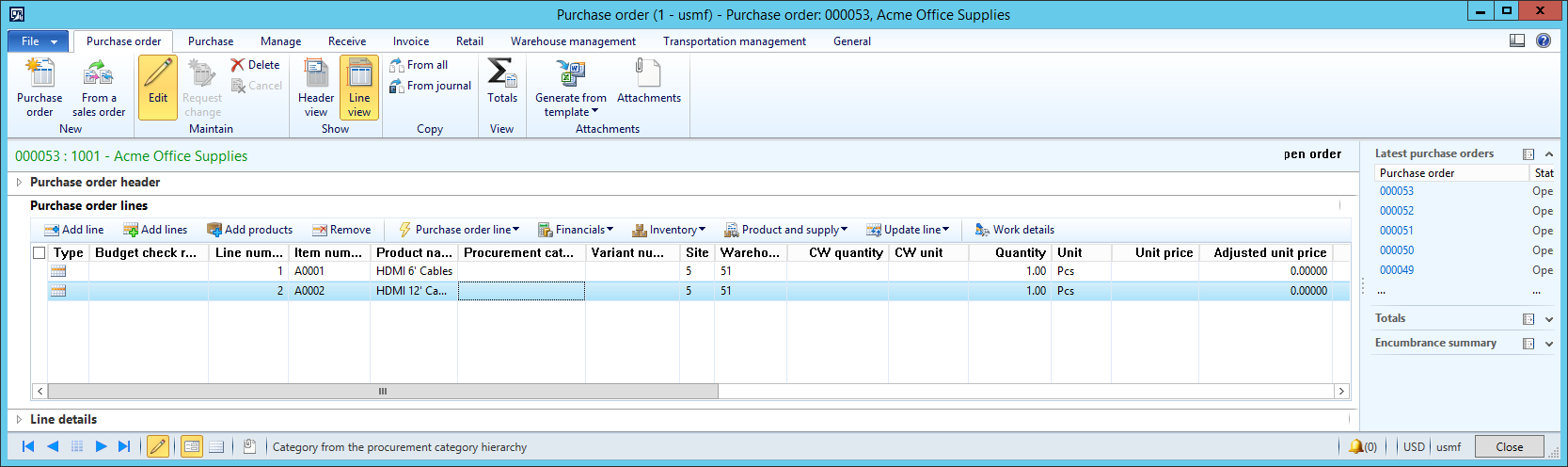The height and width of the screenshot is (467, 1568).
Task: Open Generate from template dropdown
Action: point(571,88)
